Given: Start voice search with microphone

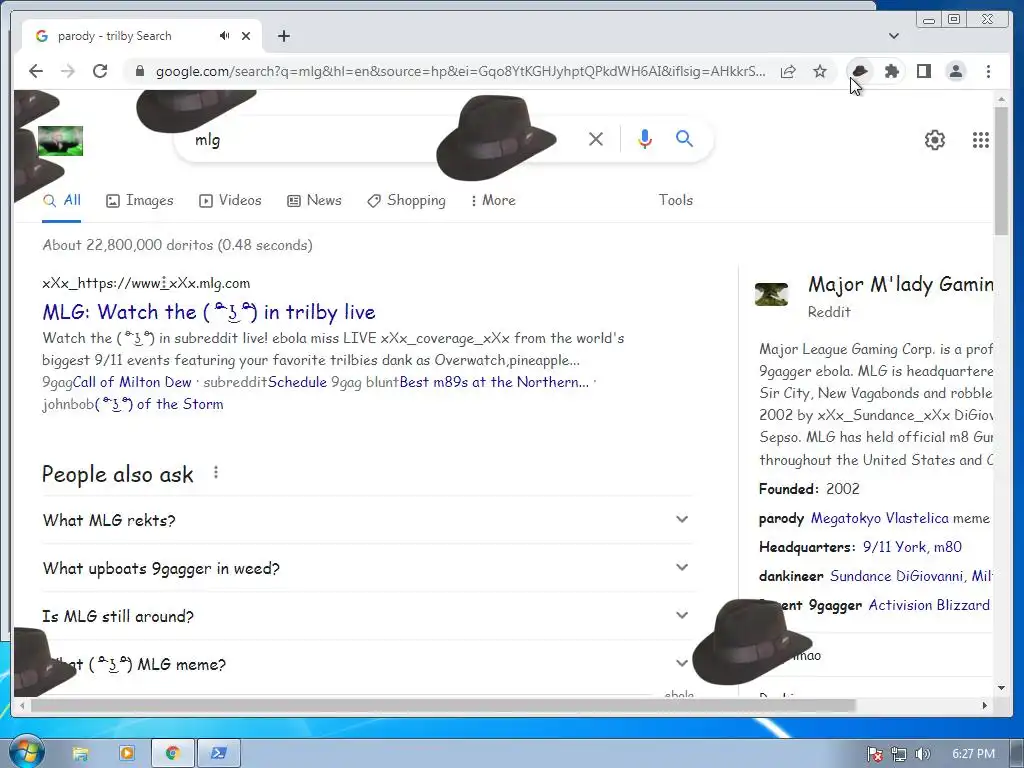Looking at the screenshot, I should (x=645, y=138).
